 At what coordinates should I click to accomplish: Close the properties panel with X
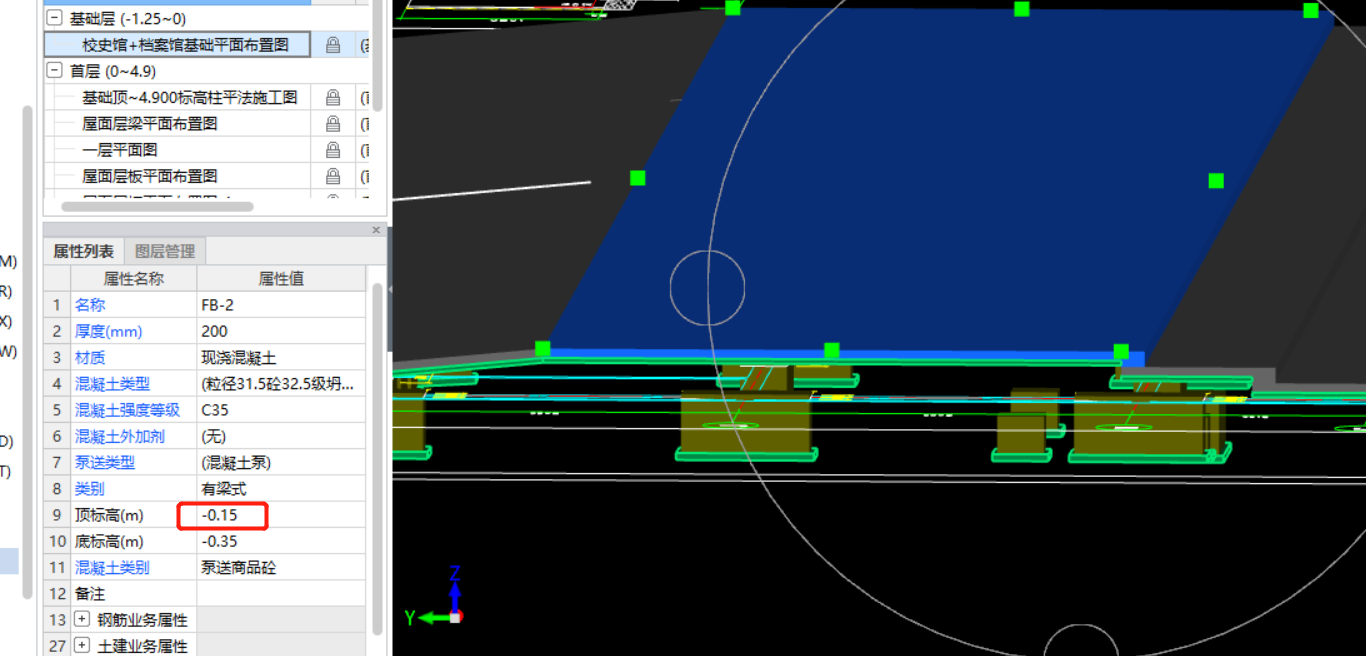click(377, 230)
